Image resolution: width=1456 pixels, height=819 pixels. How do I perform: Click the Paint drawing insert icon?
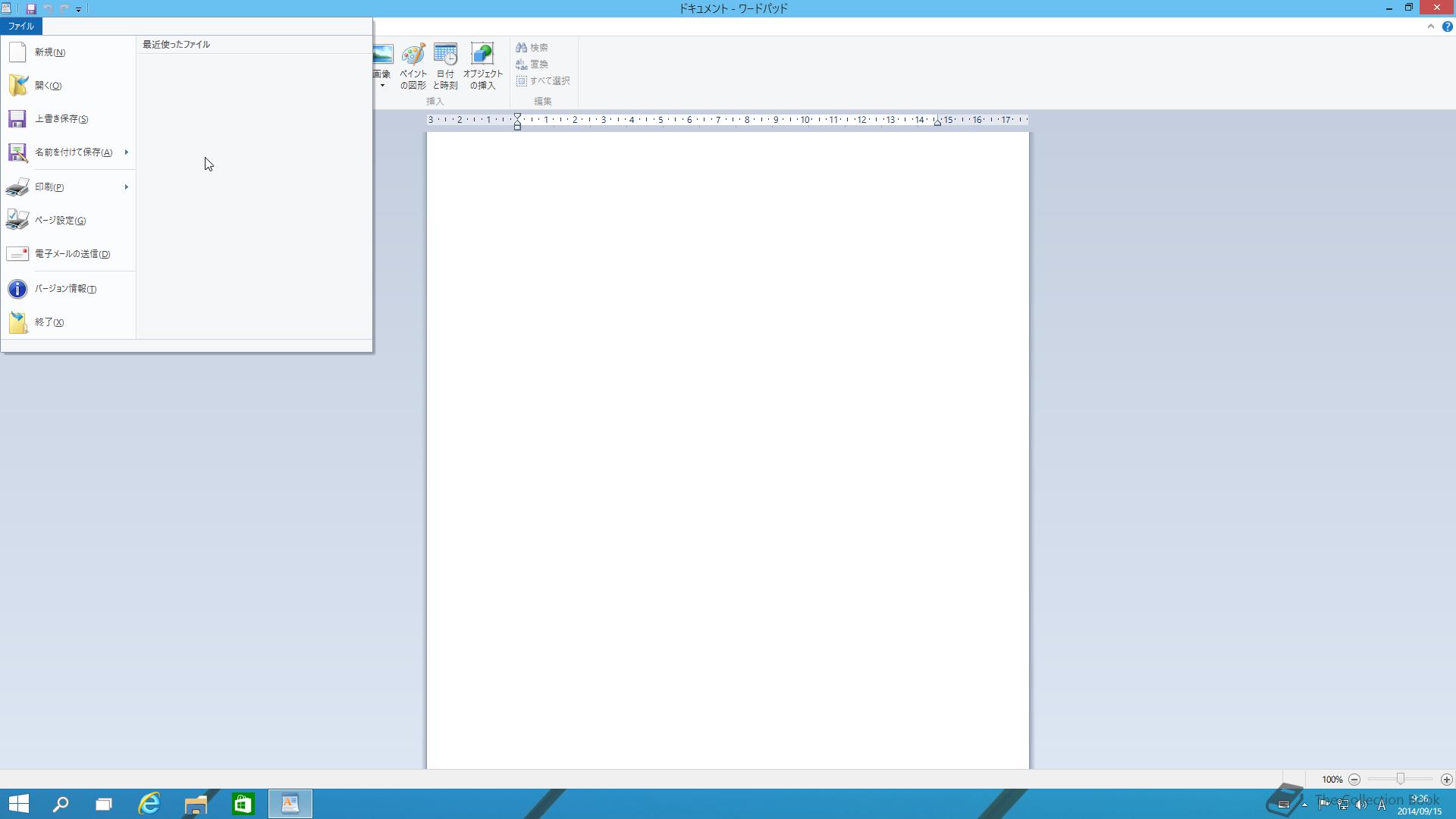[413, 55]
